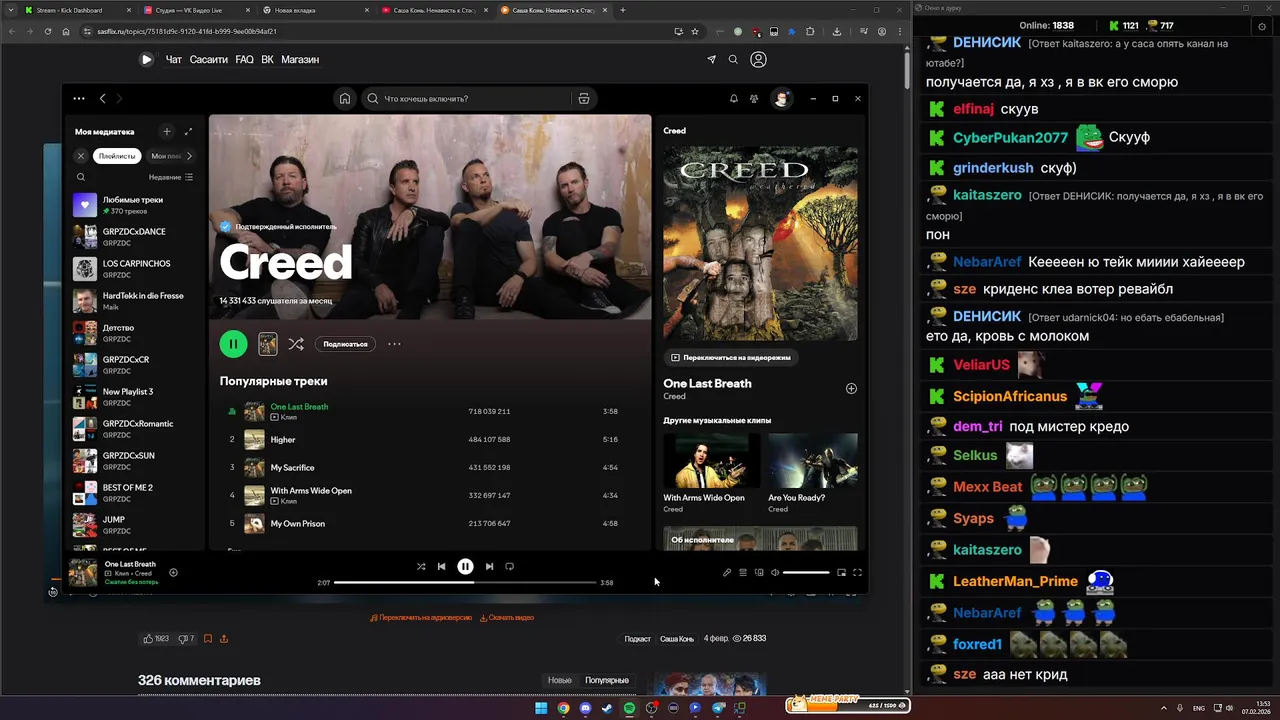Toggle repeat in Spotify player bar
This screenshot has width=1280, height=720.
(x=509, y=566)
